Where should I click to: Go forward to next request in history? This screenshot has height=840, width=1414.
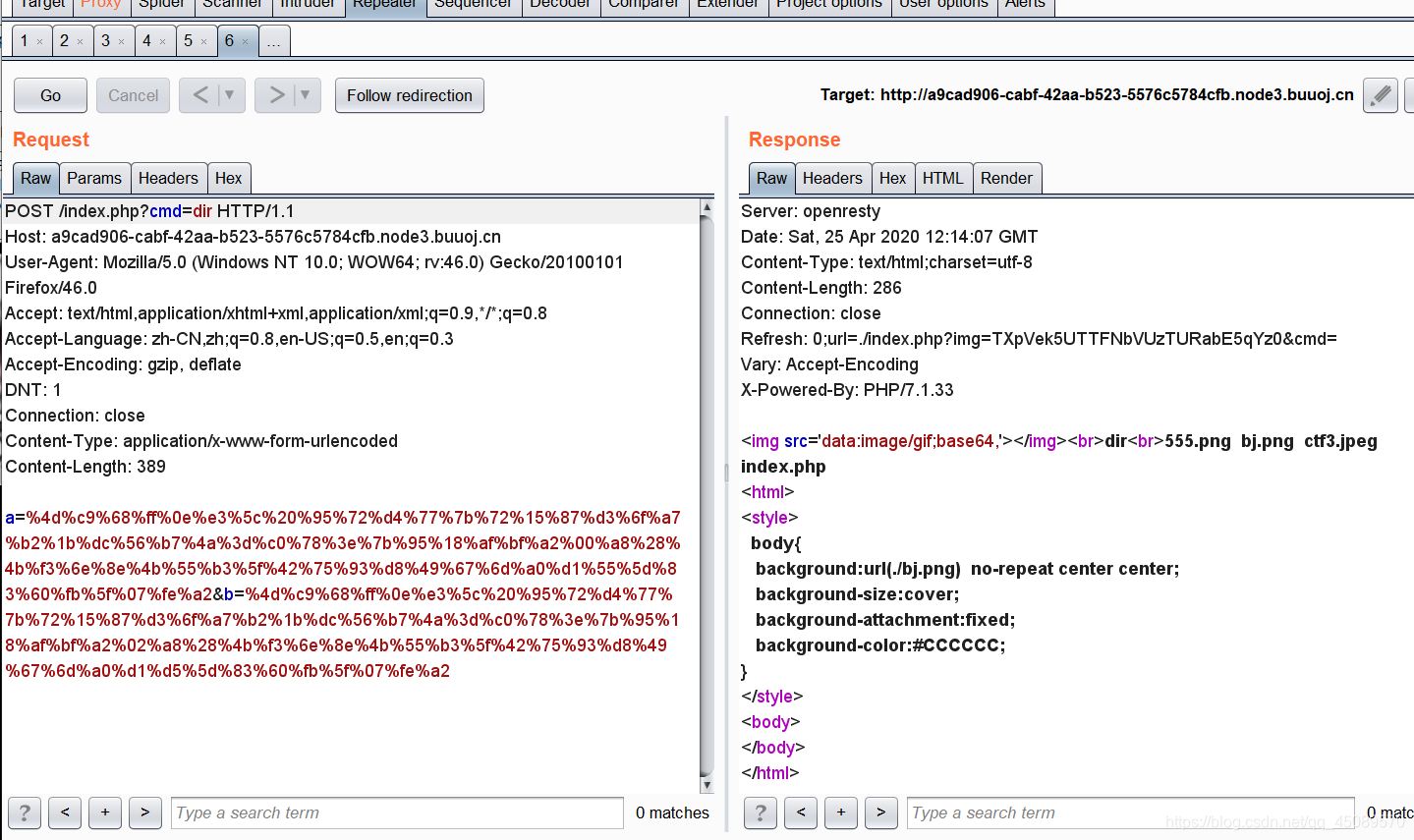(x=276, y=95)
